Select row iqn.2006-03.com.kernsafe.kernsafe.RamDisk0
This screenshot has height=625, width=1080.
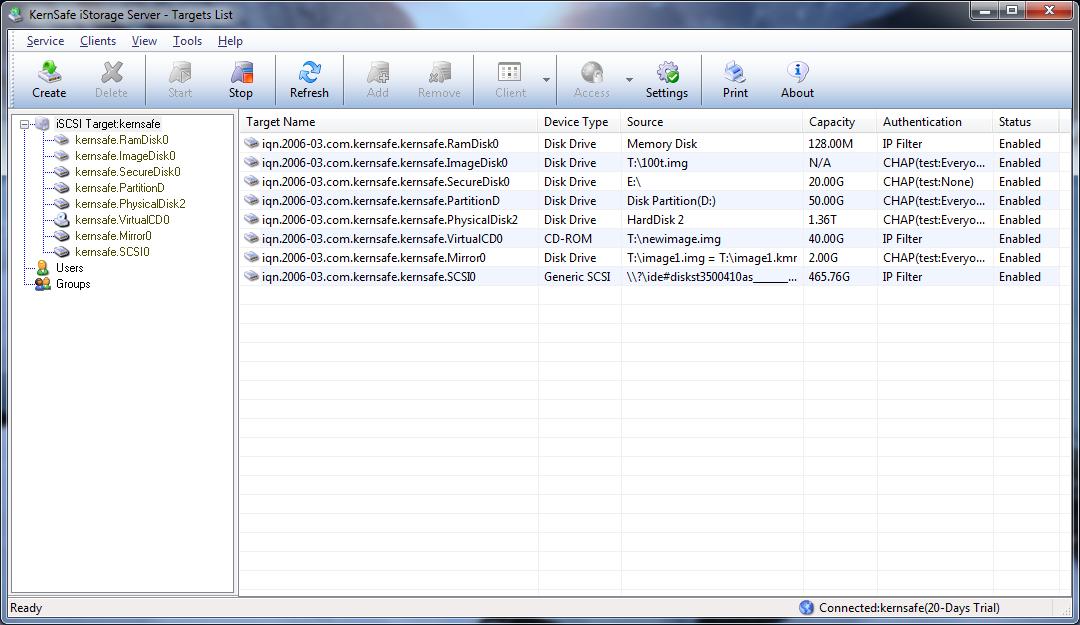click(650, 144)
